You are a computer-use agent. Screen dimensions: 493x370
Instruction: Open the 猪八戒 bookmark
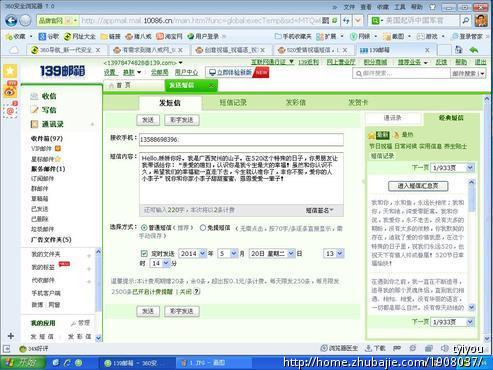[138, 36]
